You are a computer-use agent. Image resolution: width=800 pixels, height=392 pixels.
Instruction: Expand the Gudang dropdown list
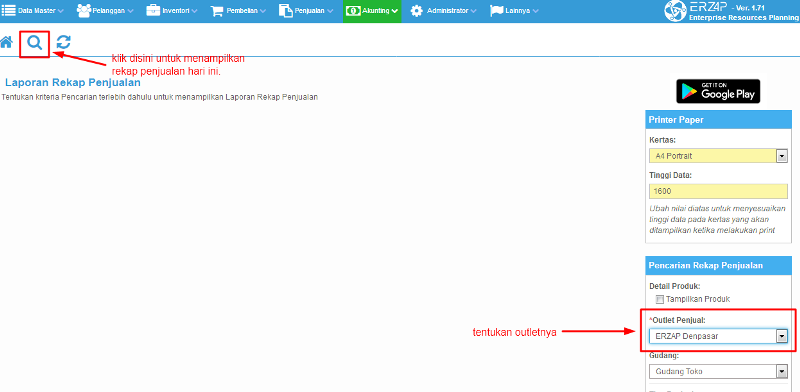(x=718, y=372)
